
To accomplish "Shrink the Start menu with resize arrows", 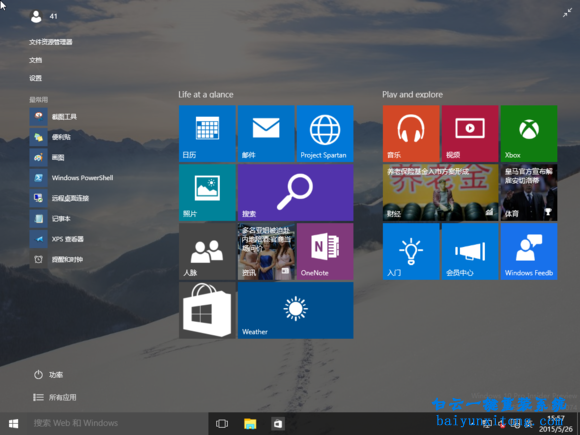I will [x=567, y=13].
